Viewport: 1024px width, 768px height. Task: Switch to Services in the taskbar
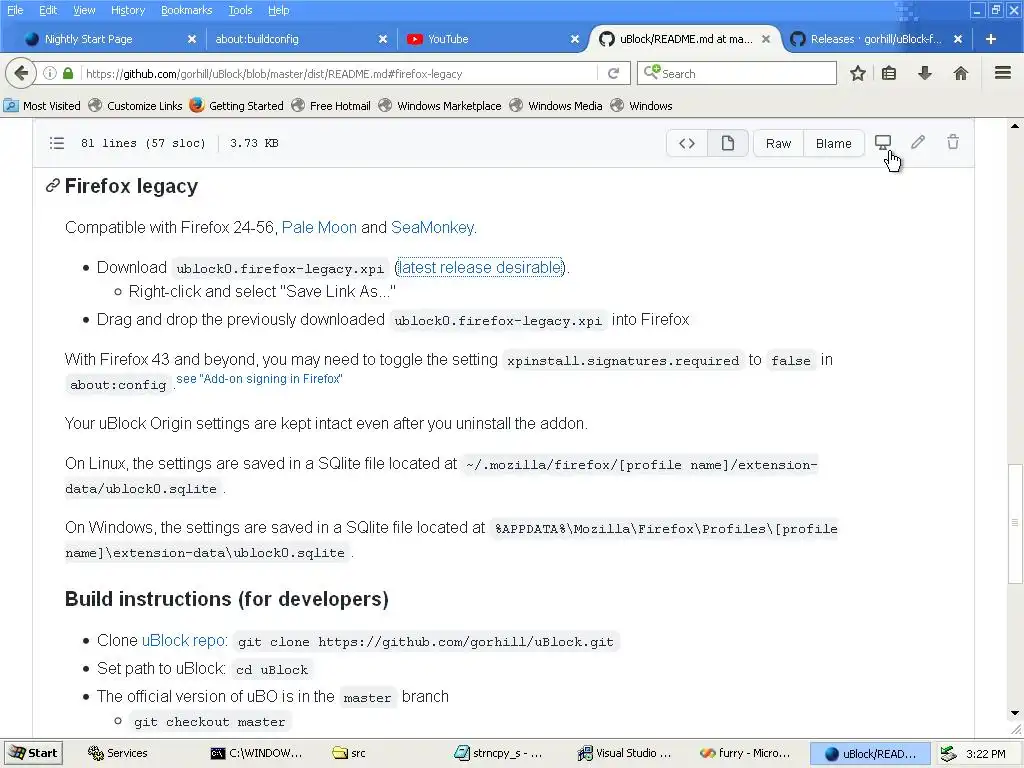coord(118,753)
